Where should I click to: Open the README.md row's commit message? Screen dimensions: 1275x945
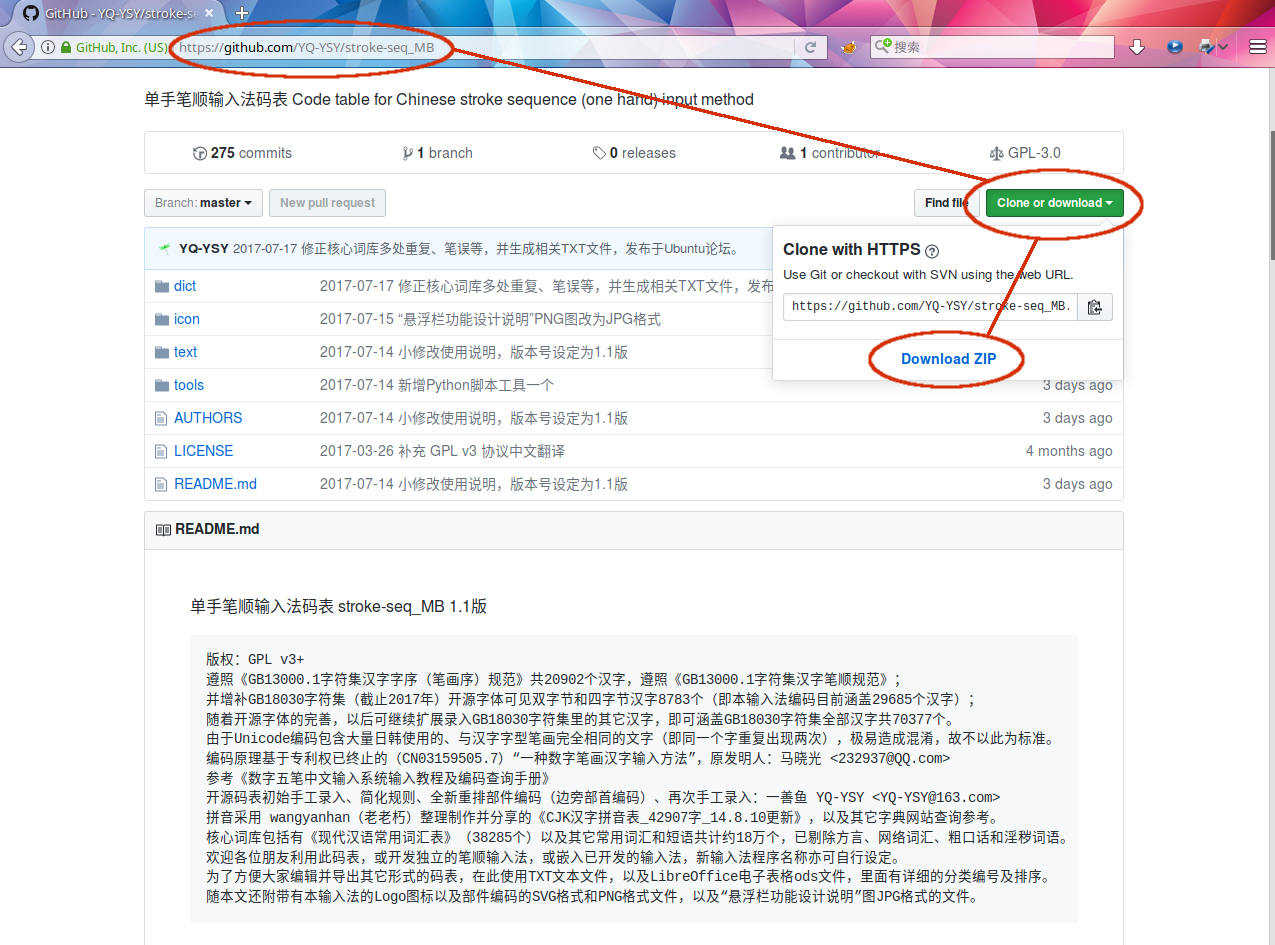point(474,484)
